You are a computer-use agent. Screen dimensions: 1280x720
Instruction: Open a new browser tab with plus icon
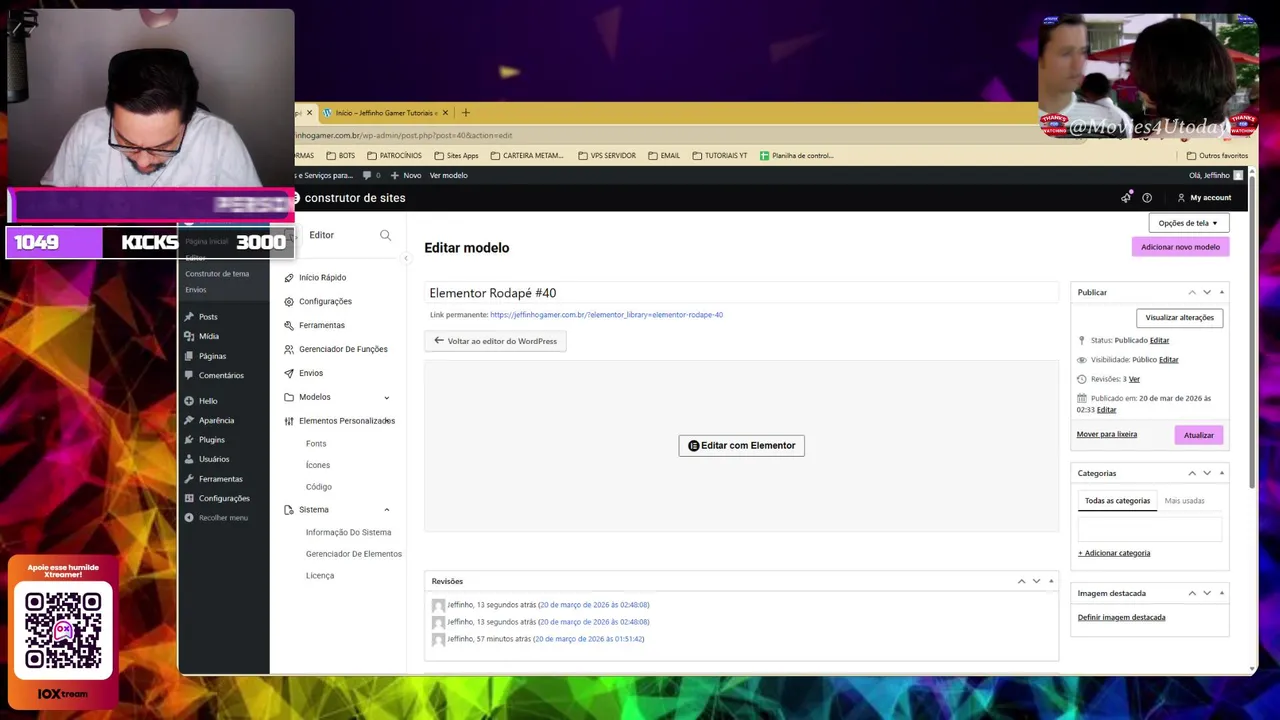465,113
